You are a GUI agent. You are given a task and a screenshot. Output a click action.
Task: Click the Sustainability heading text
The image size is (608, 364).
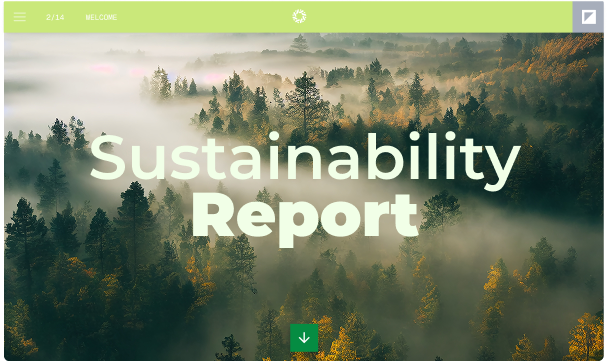click(x=305, y=161)
